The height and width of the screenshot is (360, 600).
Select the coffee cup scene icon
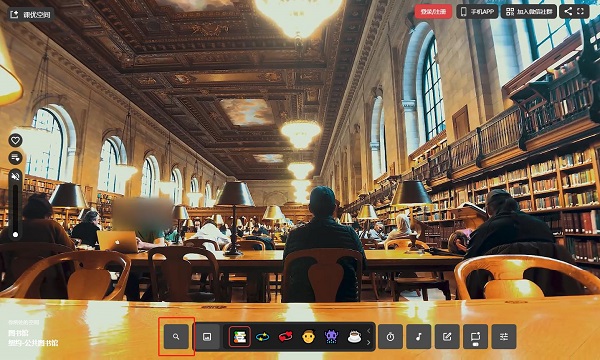[x=354, y=337]
